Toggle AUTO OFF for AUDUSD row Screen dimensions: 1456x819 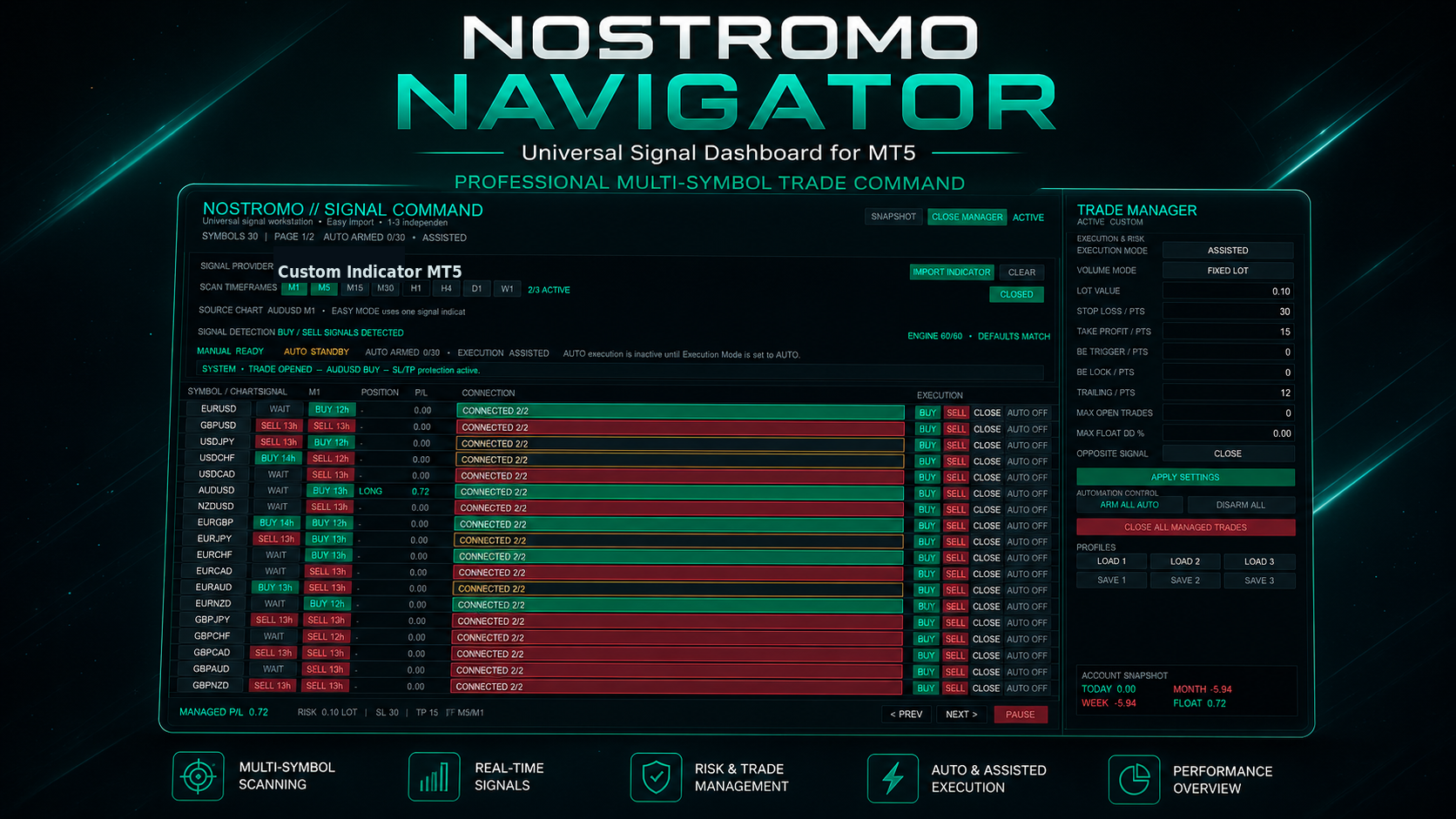(x=1028, y=493)
